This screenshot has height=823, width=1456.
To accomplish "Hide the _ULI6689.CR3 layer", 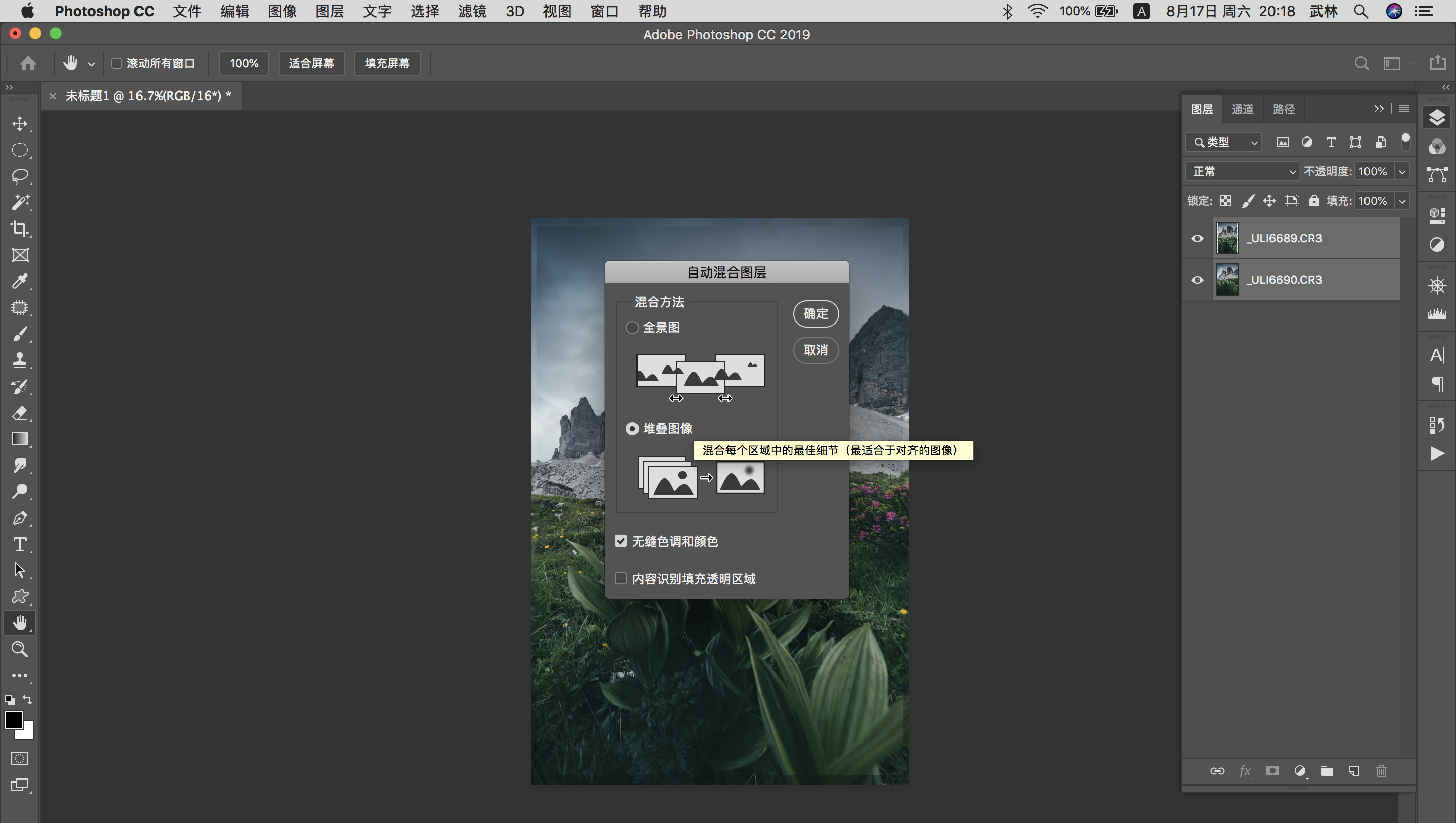I will coord(1197,239).
